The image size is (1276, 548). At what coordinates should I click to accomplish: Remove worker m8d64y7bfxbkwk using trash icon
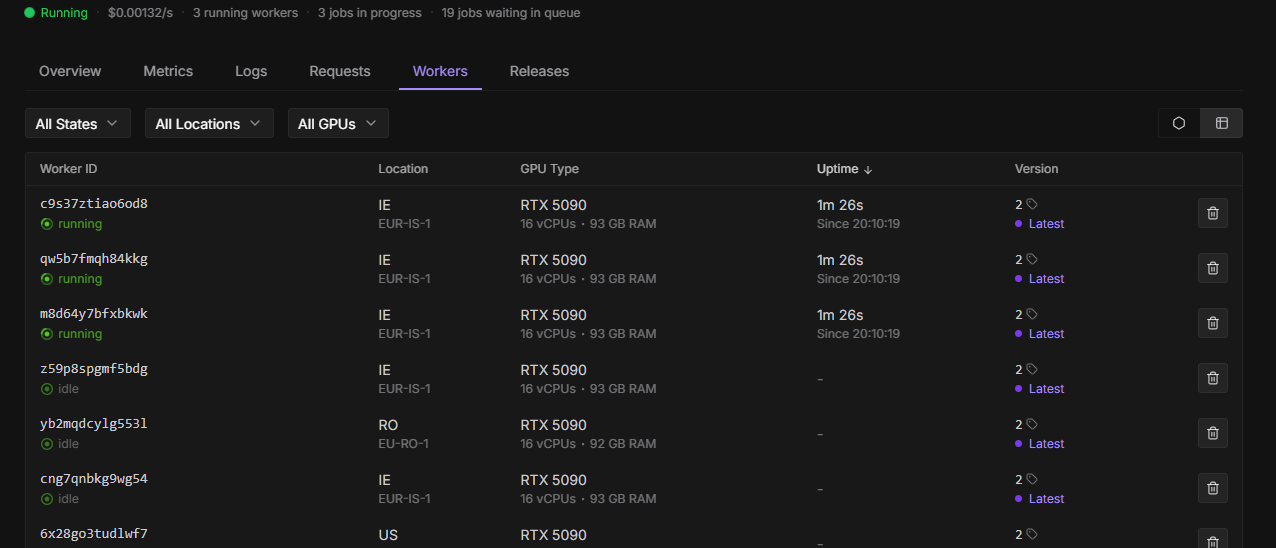coord(1212,323)
